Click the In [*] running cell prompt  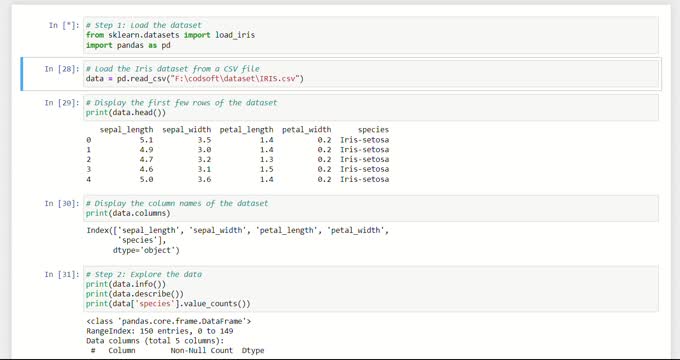64,25
